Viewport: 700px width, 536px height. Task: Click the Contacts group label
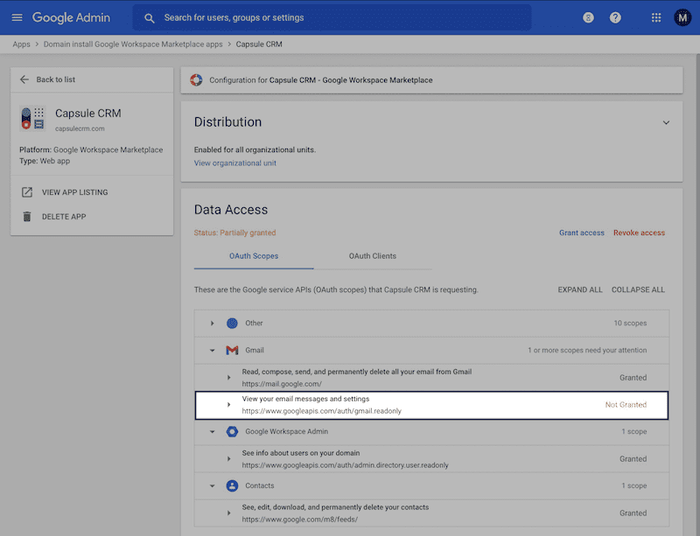click(x=259, y=486)
